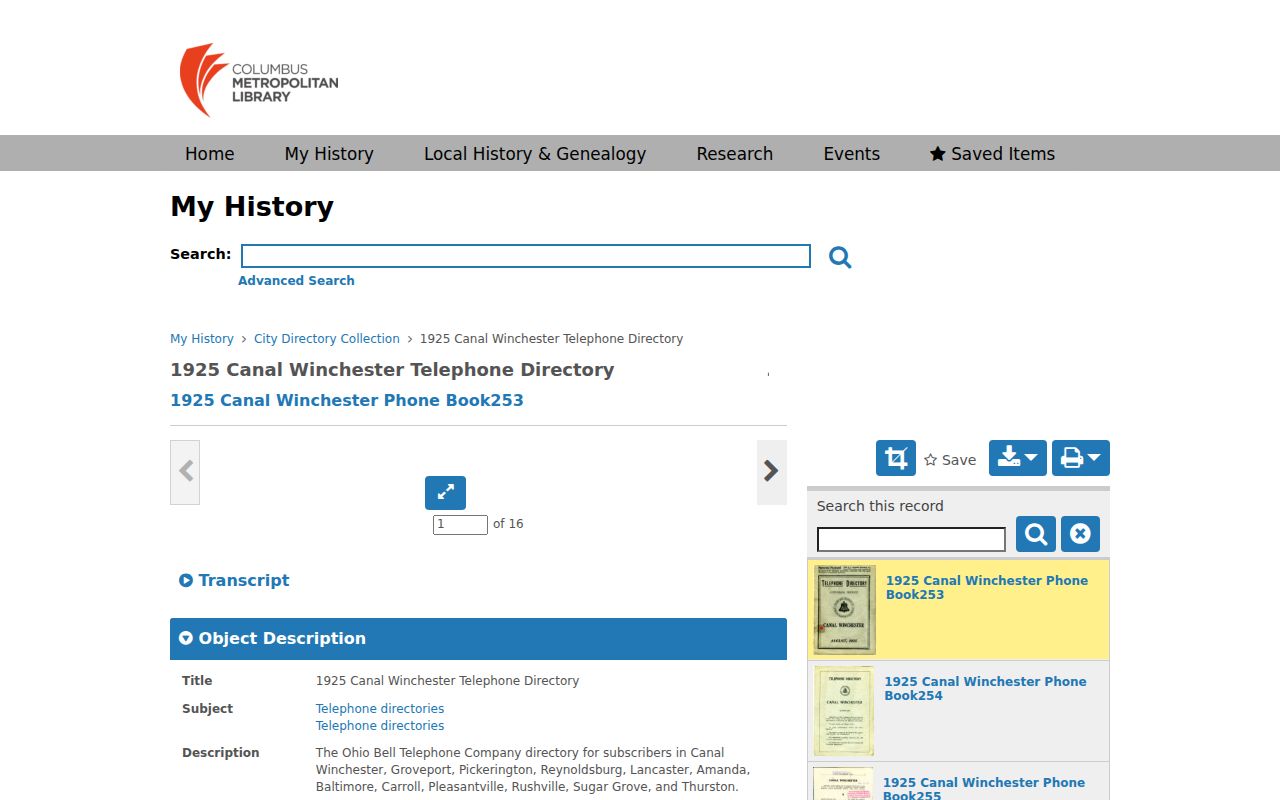Open the Phone Book255 link in sidebar

(984, 789)
